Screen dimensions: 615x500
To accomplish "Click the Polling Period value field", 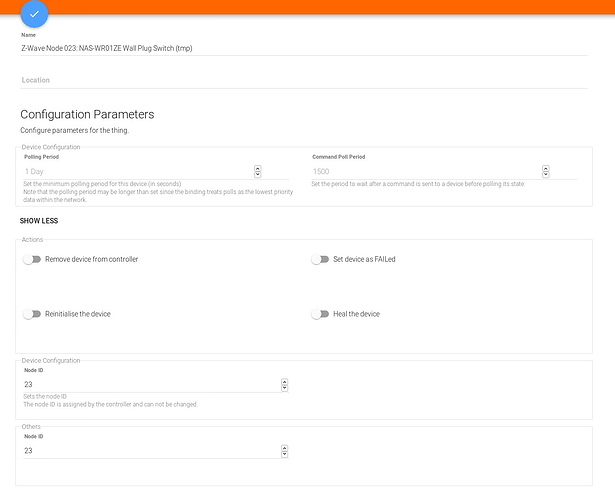I will (x=135, y=171).
